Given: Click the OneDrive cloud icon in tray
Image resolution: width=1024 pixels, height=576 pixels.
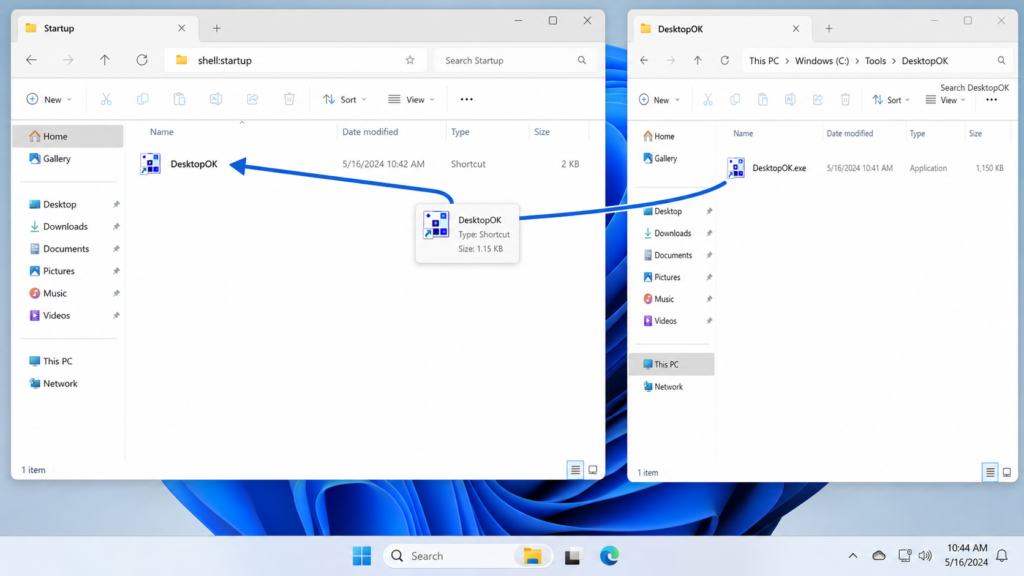Looking at the screenshot, I should 879,556.
